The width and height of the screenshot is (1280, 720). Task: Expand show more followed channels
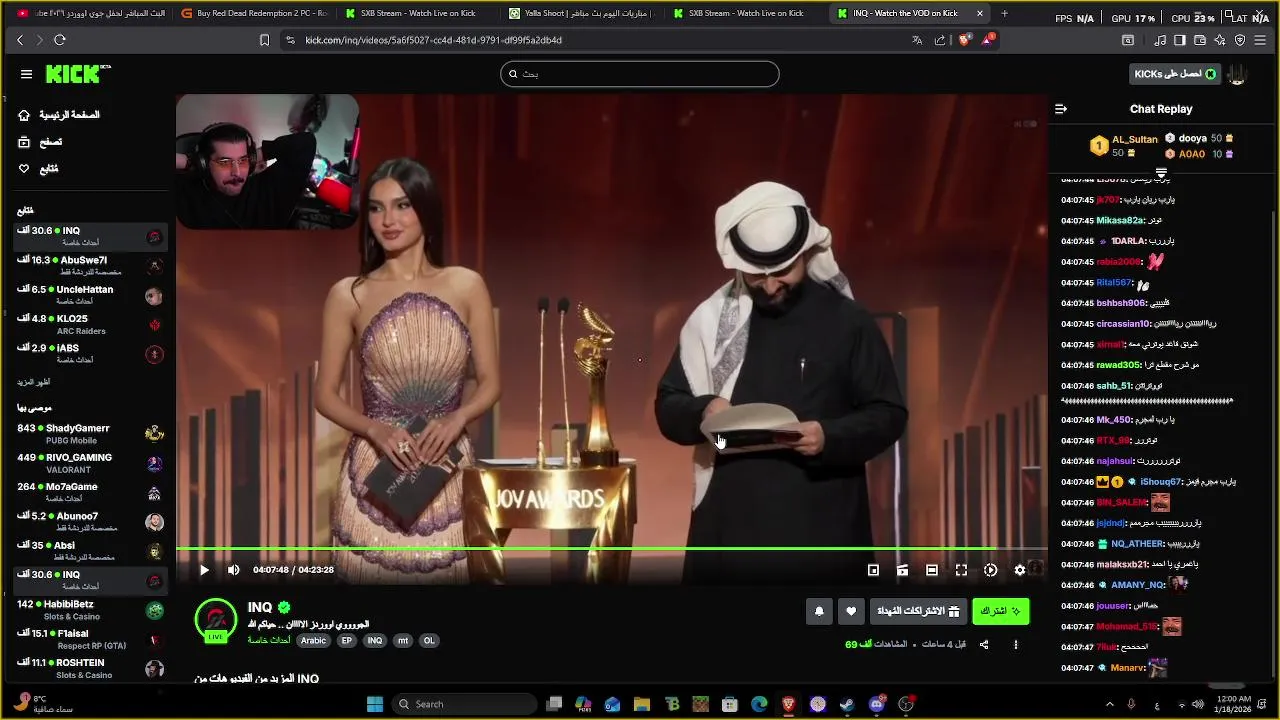point(33,382)
